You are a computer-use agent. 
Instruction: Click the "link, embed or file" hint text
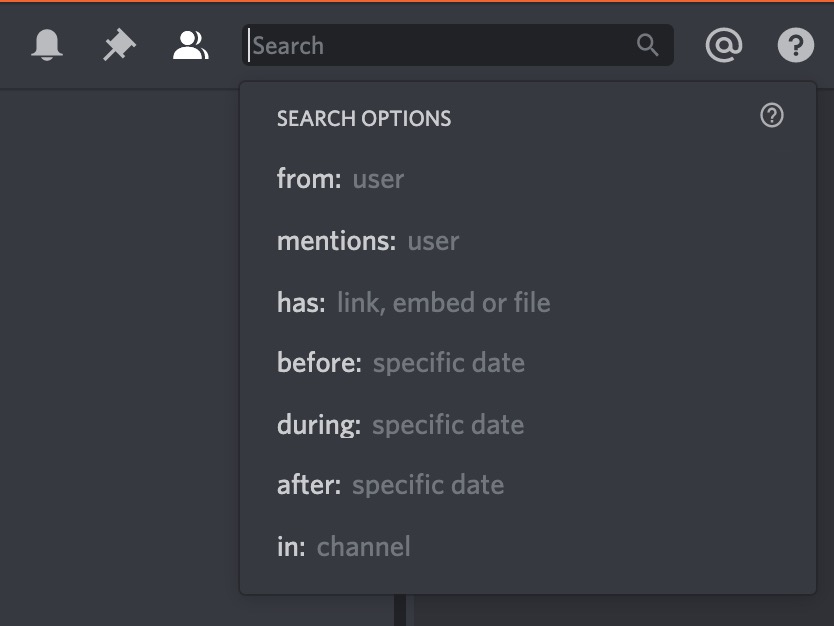444,303
